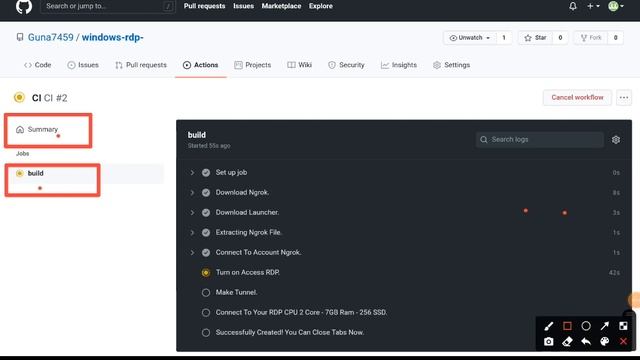Click the Connect To Your RDP pending circle

coord(206,313)
